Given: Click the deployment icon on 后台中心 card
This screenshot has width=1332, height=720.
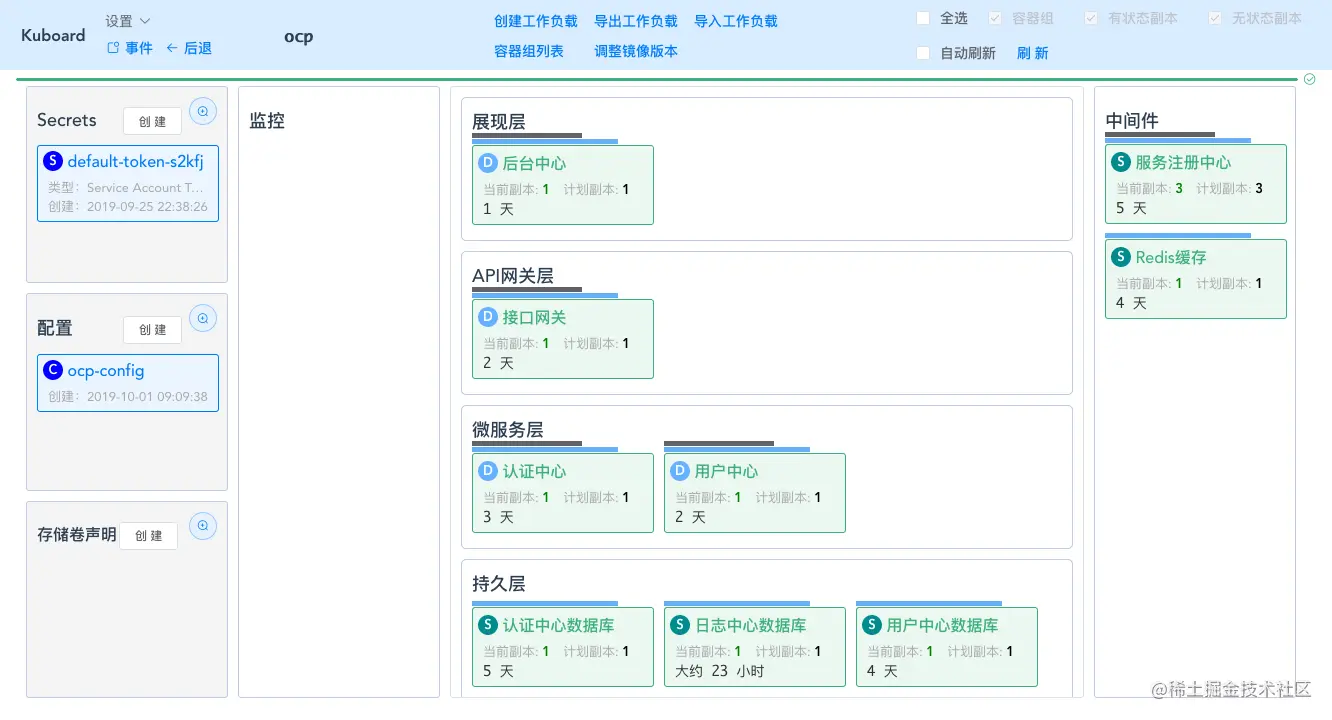Looking at the screenshot, I should [x=487, y=162].
